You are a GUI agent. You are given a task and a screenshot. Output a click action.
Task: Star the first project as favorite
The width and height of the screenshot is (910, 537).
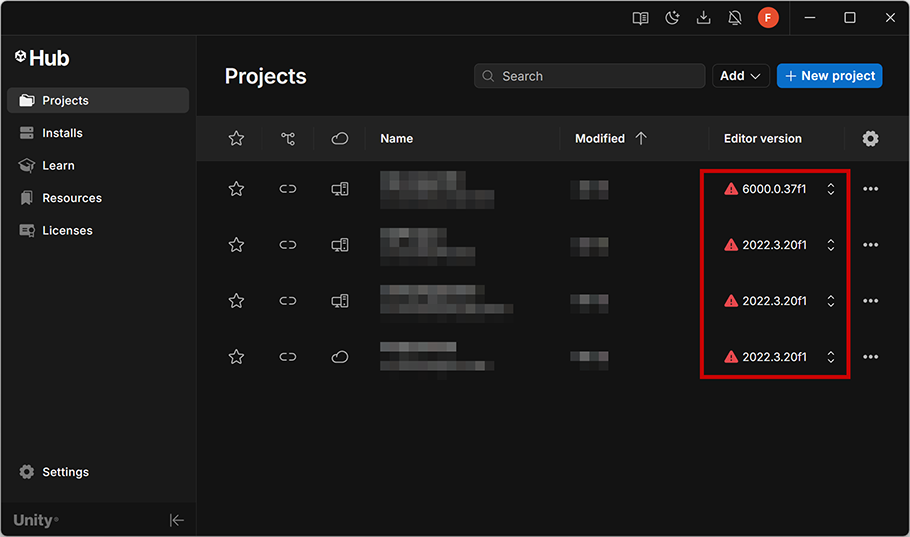point(236,189)
